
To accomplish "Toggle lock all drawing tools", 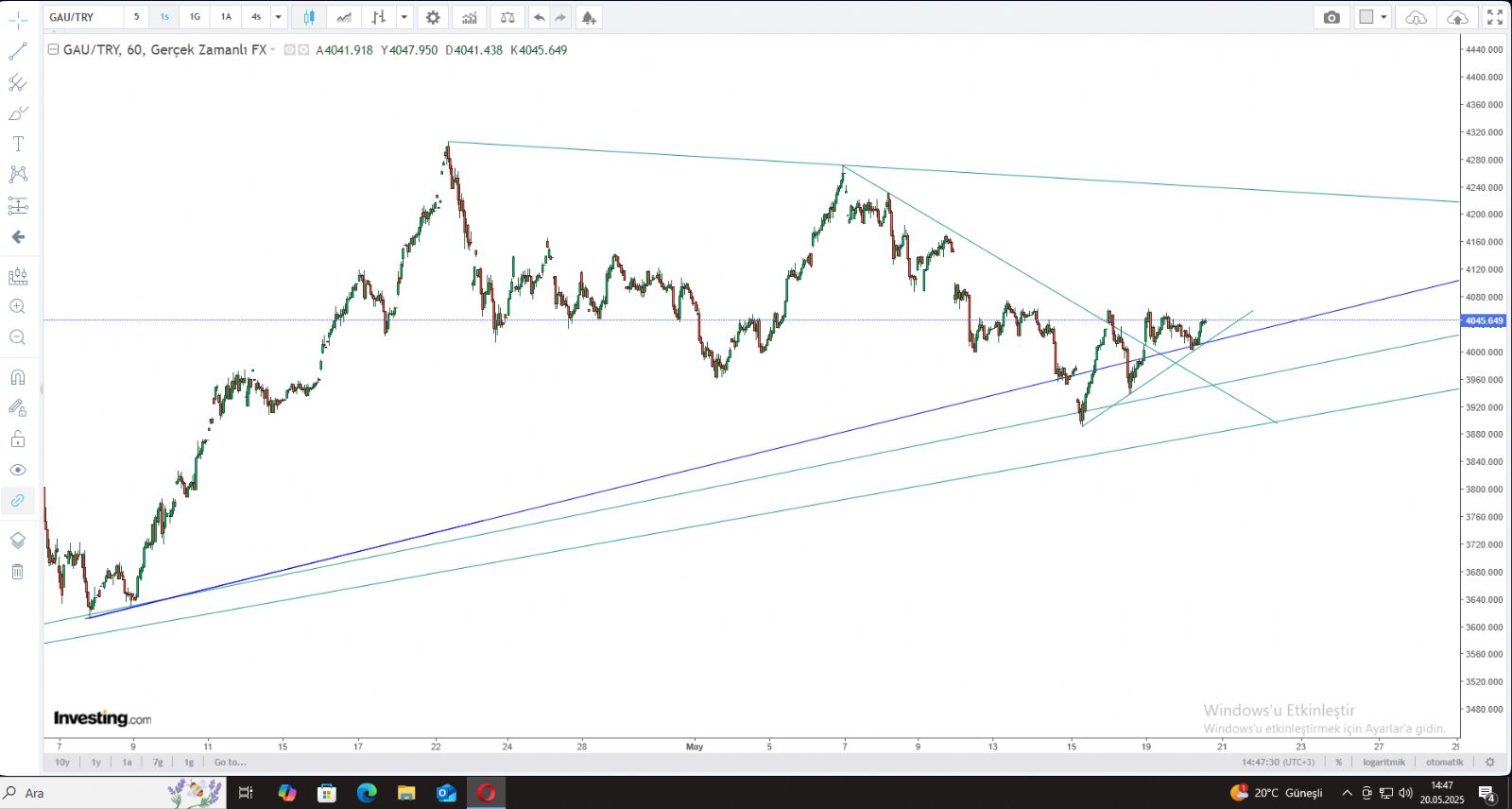I will 18,439.
